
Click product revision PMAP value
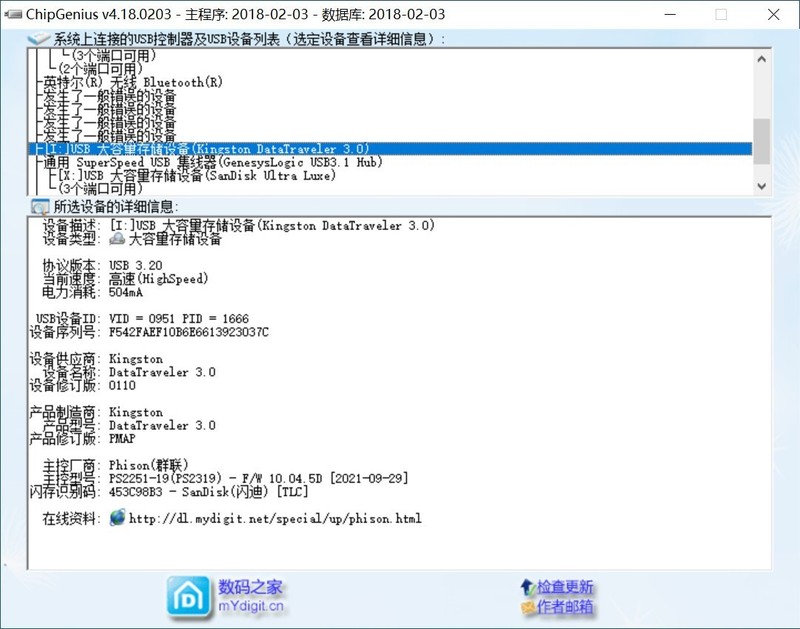(122, 439)
